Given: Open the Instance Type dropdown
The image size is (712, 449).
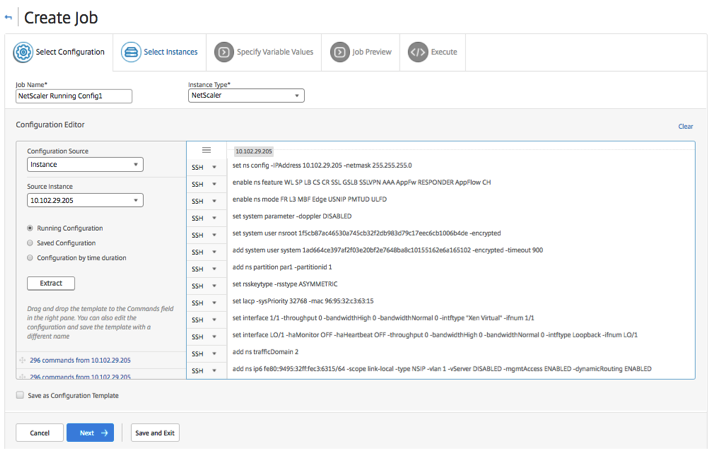Looking at the screenshot, I should coord(246,95).
